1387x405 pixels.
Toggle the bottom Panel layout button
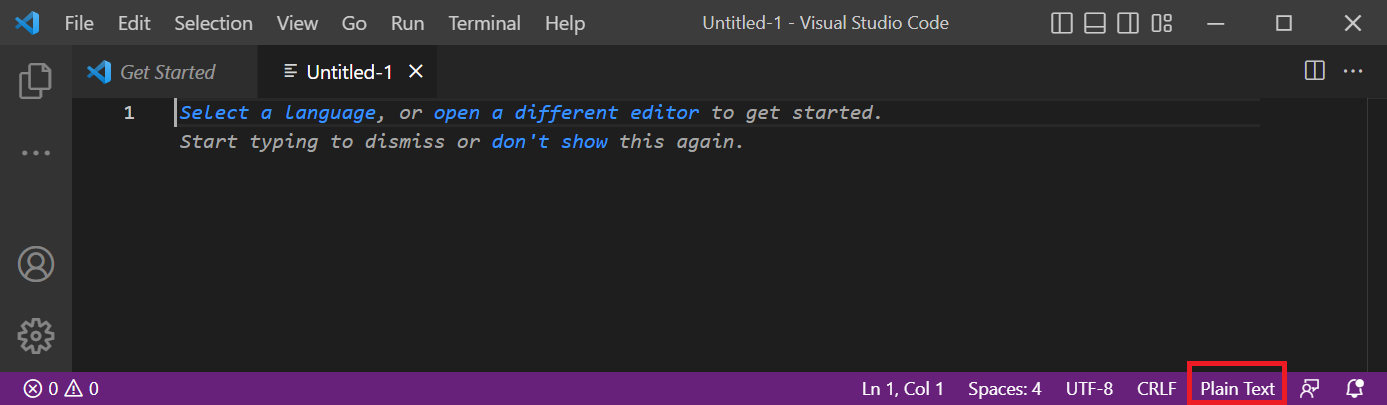tap(1095, 23)
